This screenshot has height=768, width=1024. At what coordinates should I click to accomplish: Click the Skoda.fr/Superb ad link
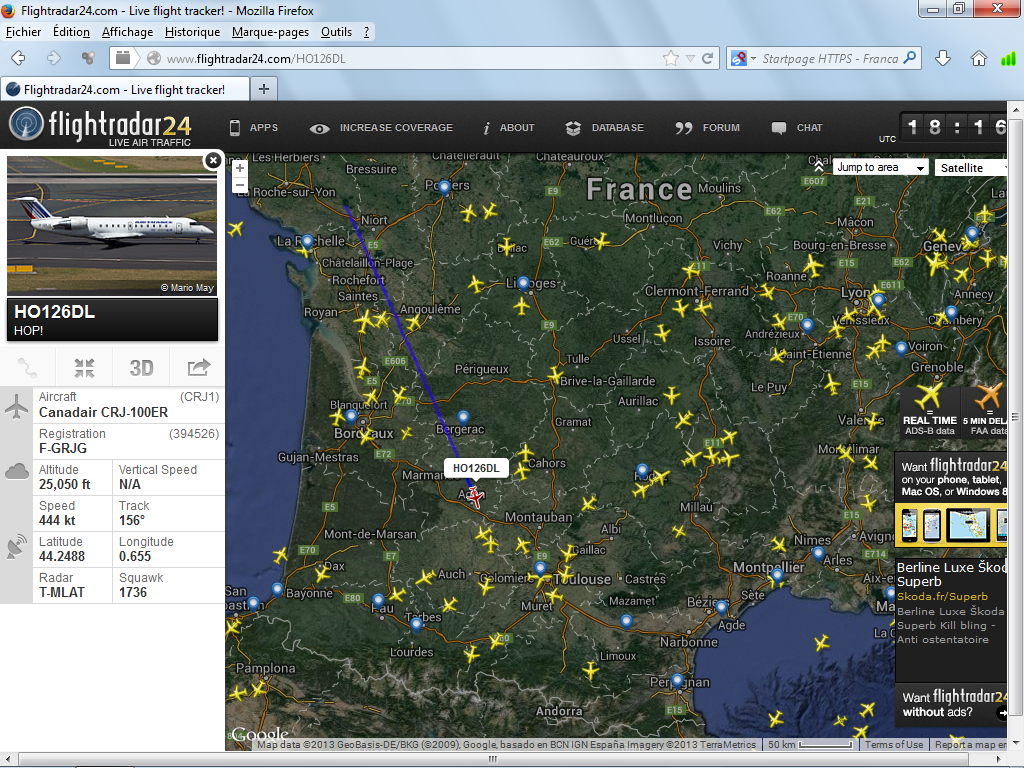coord(942,596)
